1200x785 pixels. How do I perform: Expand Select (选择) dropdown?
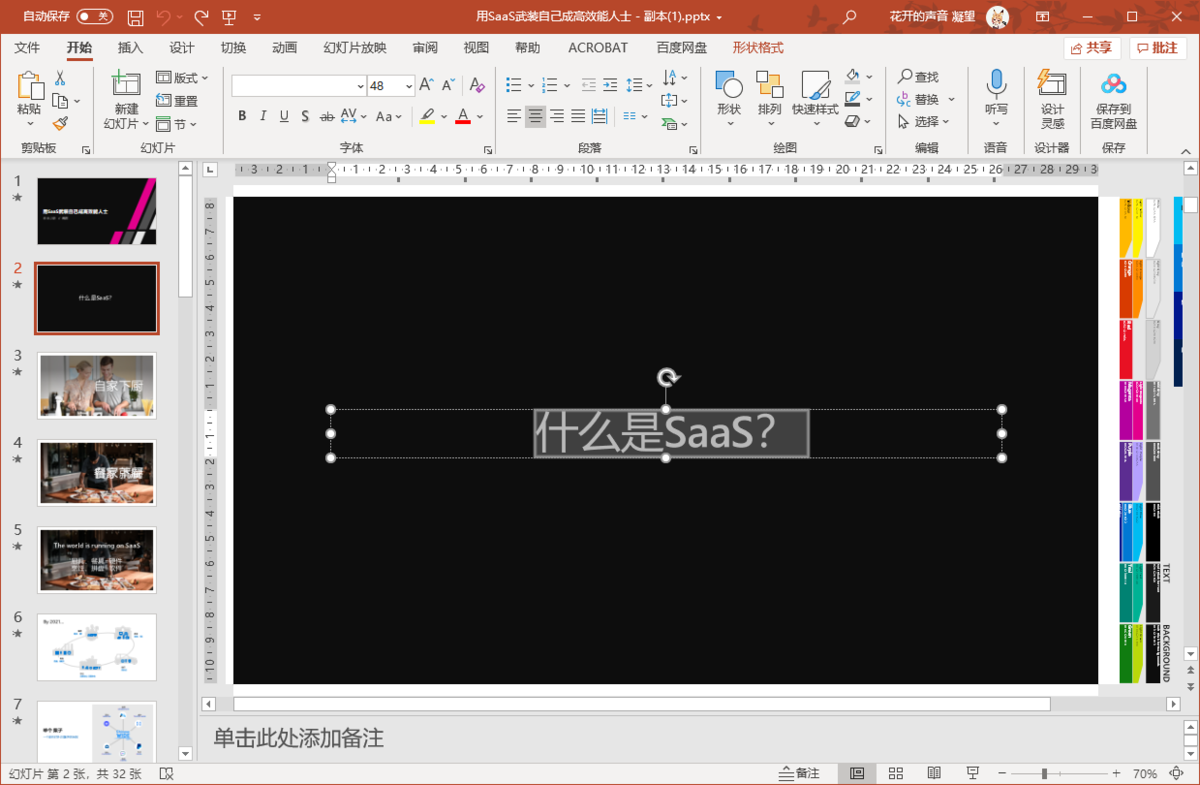click(926, 122)
